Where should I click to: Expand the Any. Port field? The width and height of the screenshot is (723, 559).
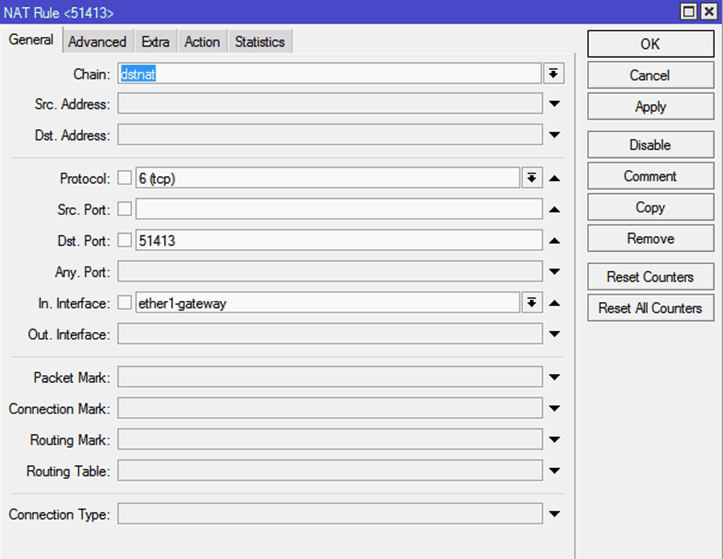click(554, 272)
